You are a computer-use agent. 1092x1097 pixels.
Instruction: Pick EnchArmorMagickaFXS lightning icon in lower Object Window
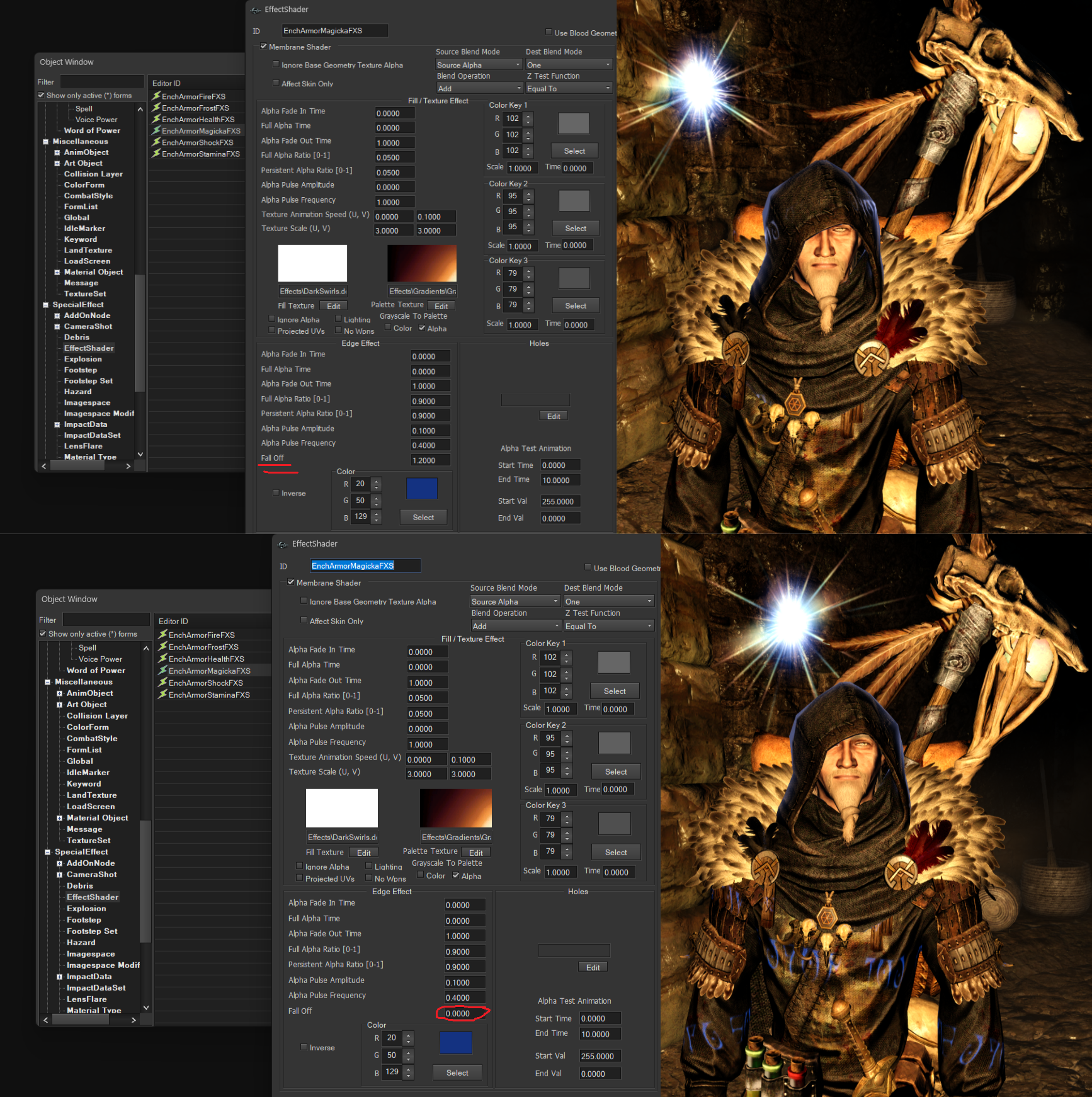(x=162, y=671)
